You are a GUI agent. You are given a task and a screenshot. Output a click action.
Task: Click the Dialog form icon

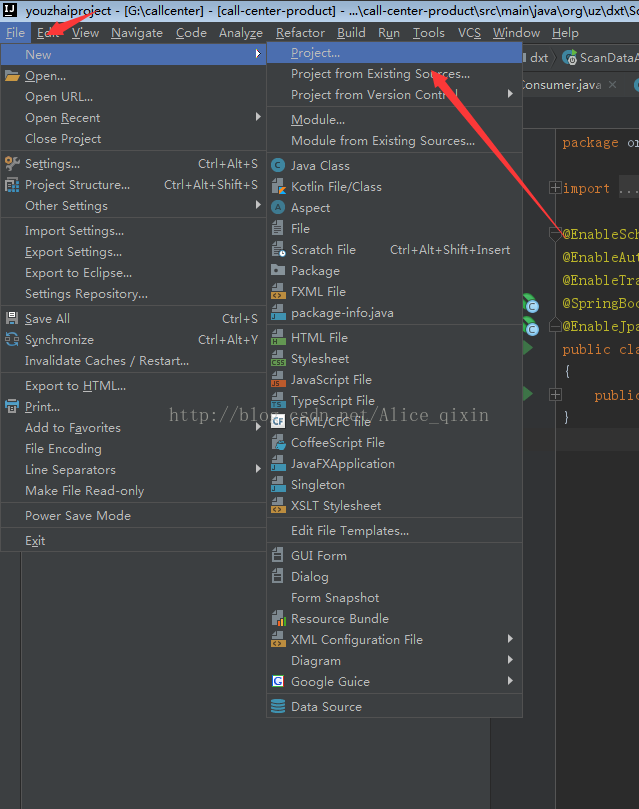click(277, 576)
